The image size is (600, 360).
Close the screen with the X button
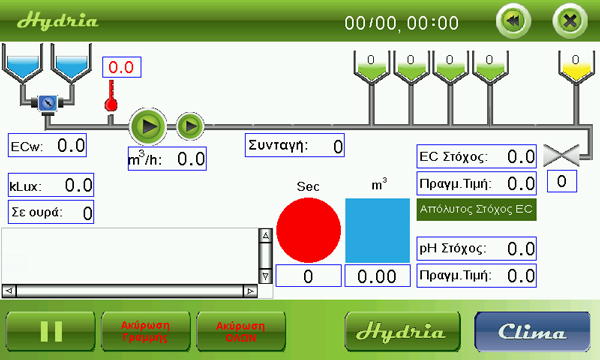(570, 21)
